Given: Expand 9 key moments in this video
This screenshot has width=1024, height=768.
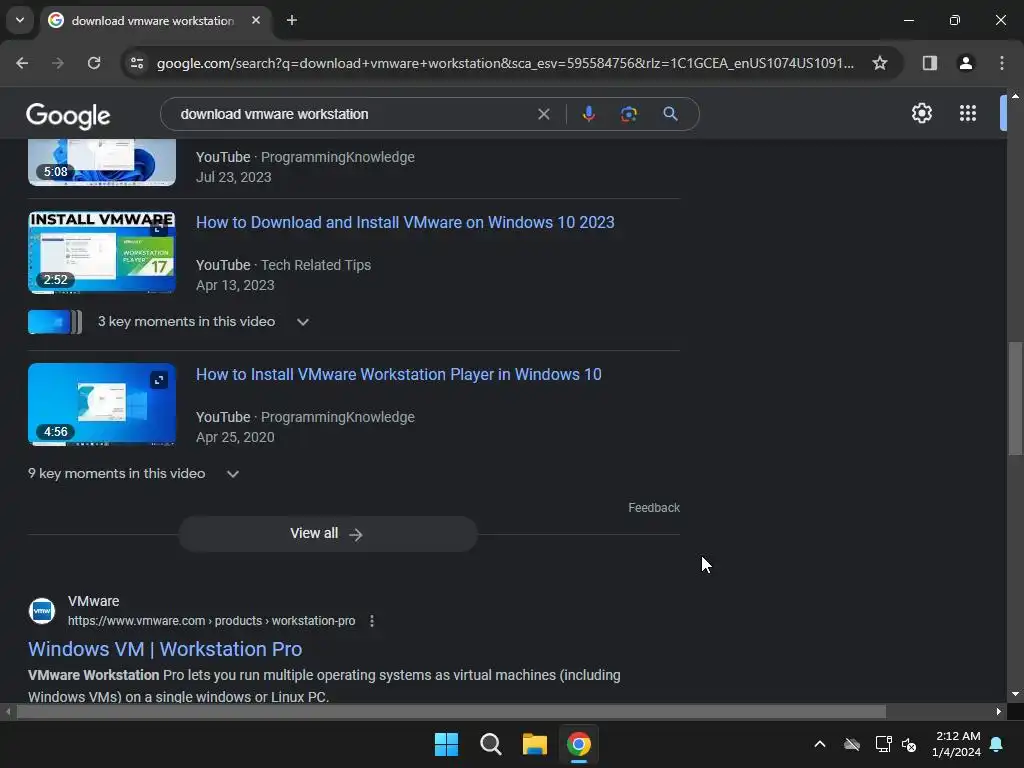Looking at the screenshot, I should click(x=134, y=473).
